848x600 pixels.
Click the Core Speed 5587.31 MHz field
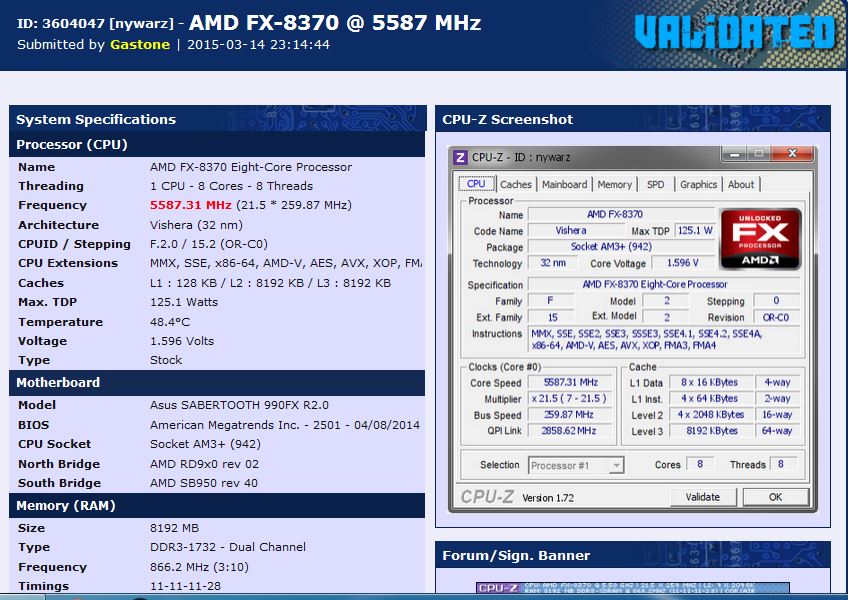(x=571, y=383)
